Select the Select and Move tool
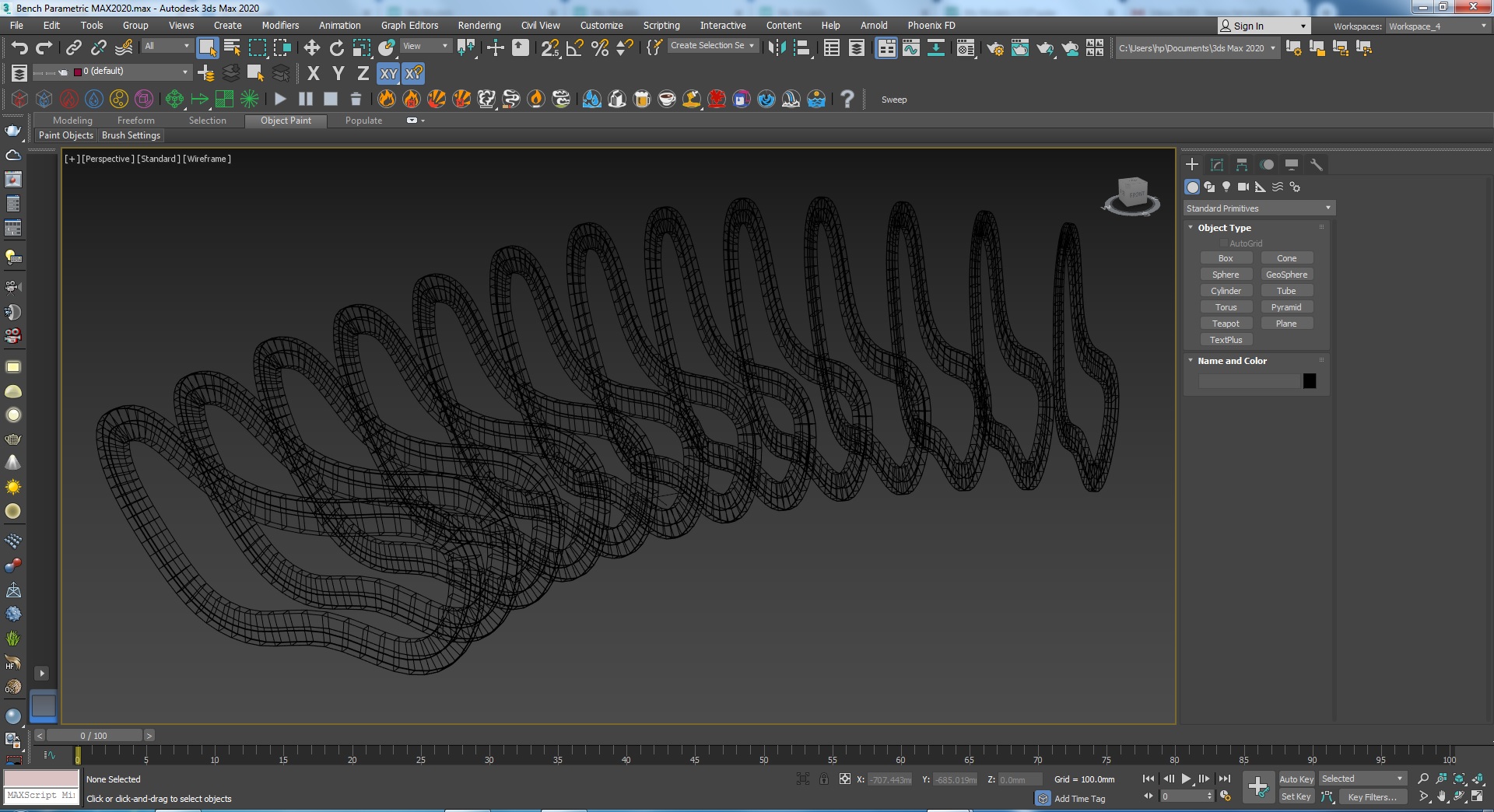 coord(312,48)
